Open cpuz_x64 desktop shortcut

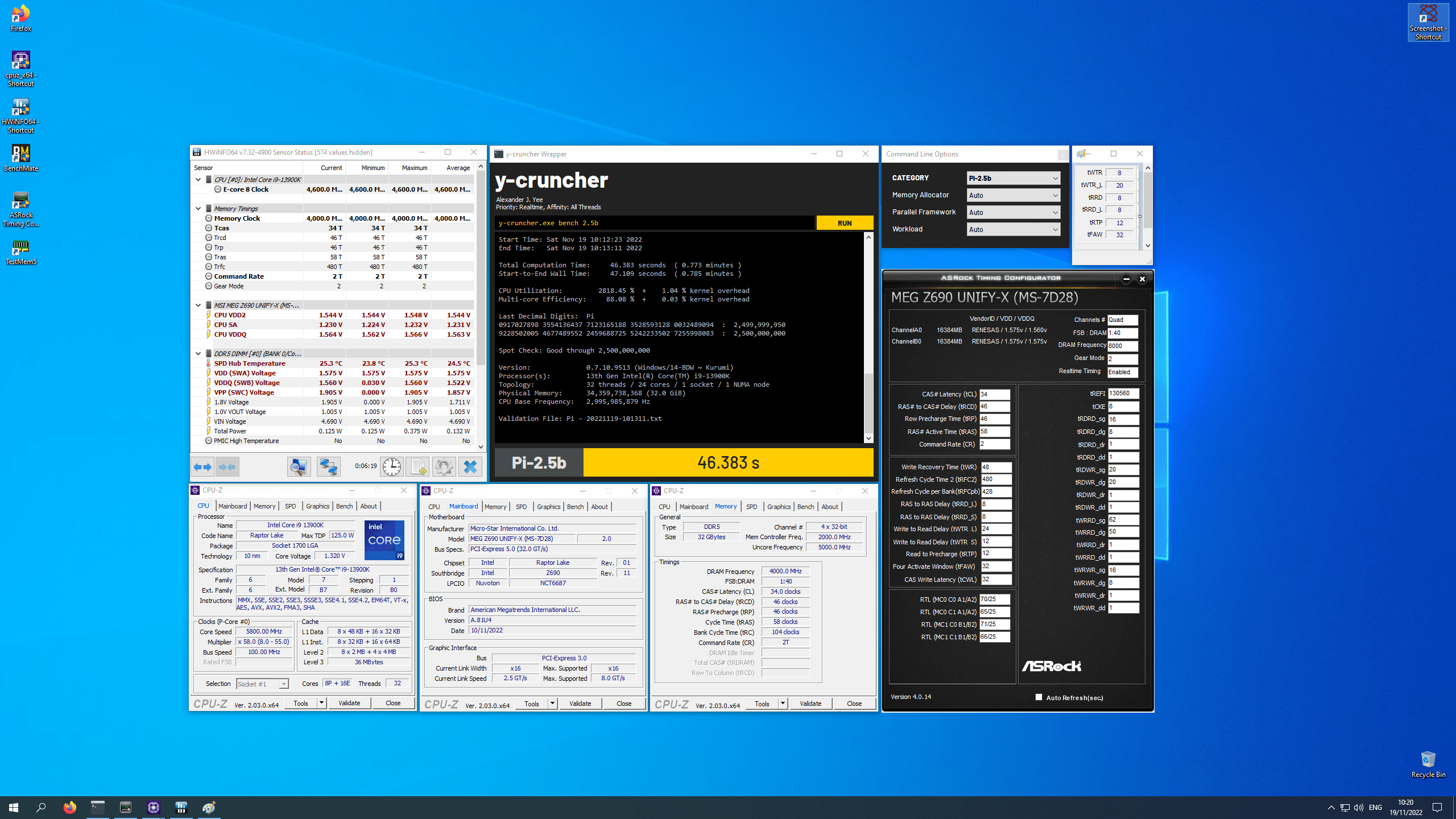[20, 68]
